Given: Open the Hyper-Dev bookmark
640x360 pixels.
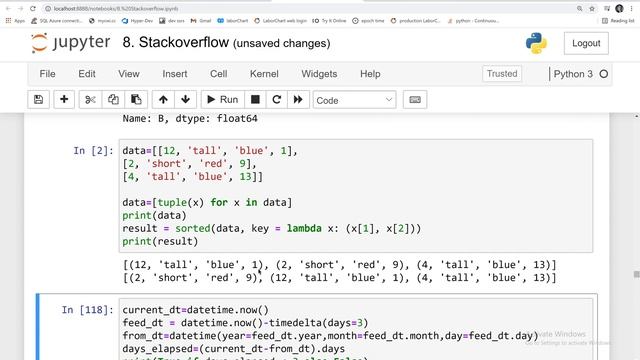Looking at the screenshot, I should tap(137, 21).
